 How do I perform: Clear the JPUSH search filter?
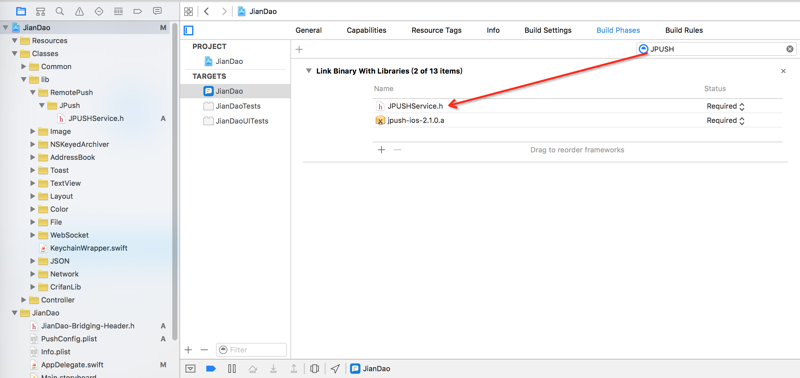point(789,49)
